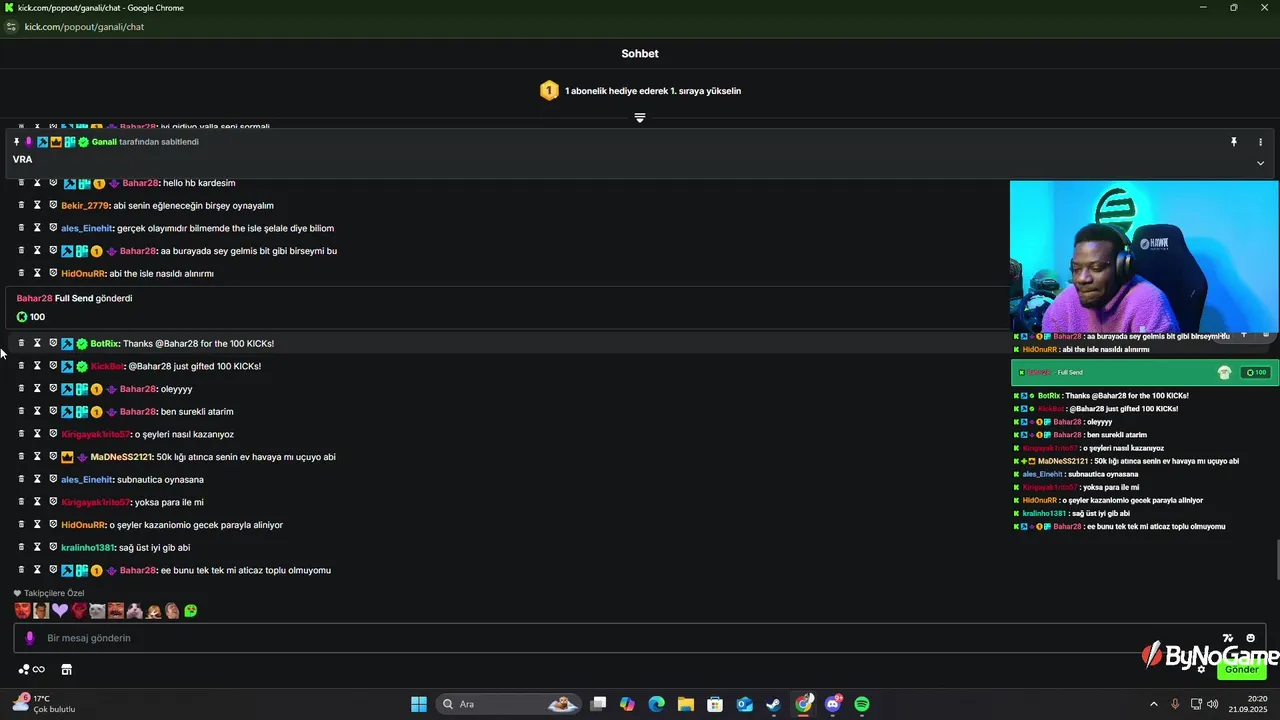
Task: Click Bahar28 name in Full Send notice
Action: tap(34, 298)
